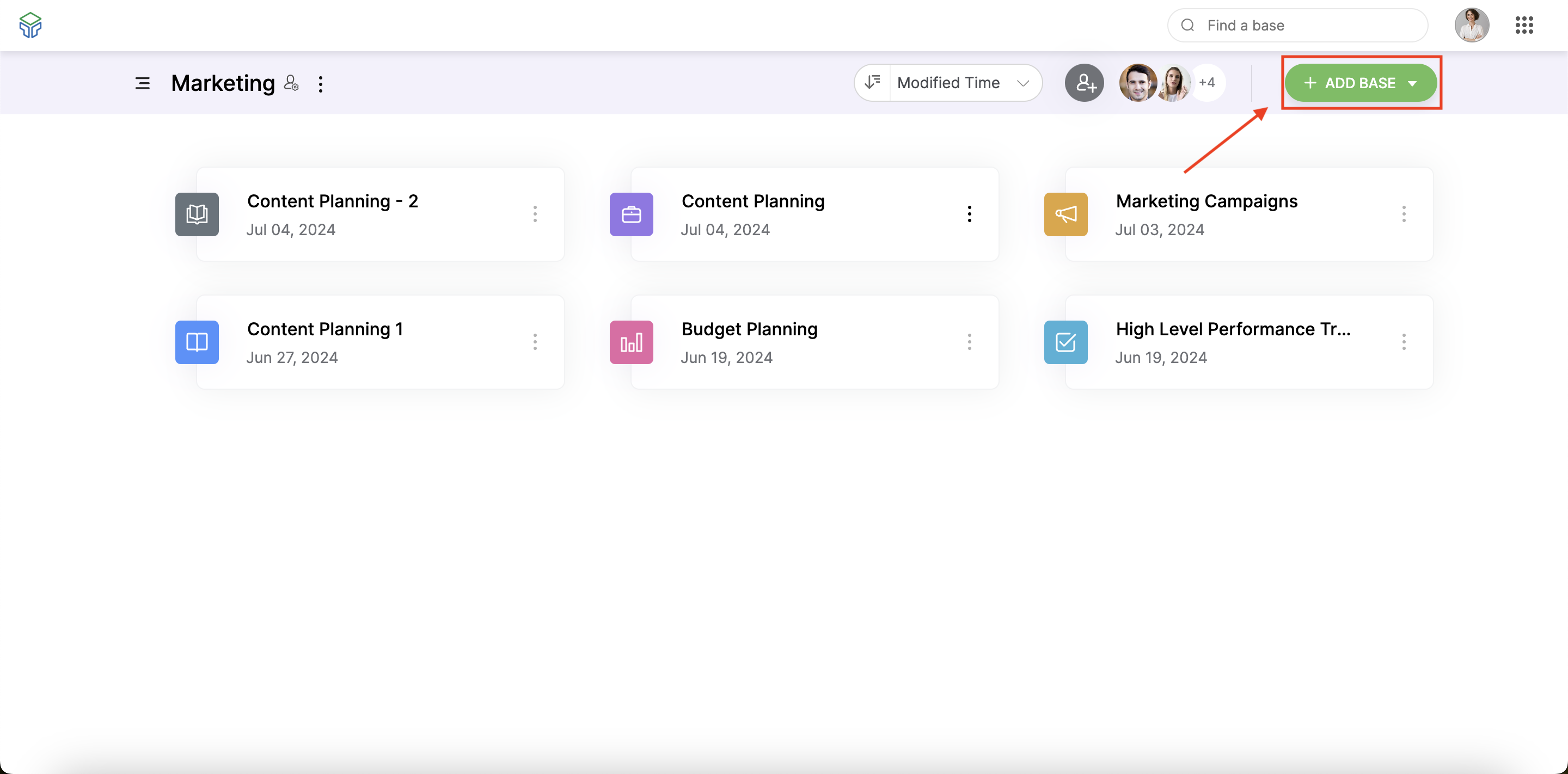Show the +4 additional members
Screen dimensions: 1568x774
tap(1206, 83)
